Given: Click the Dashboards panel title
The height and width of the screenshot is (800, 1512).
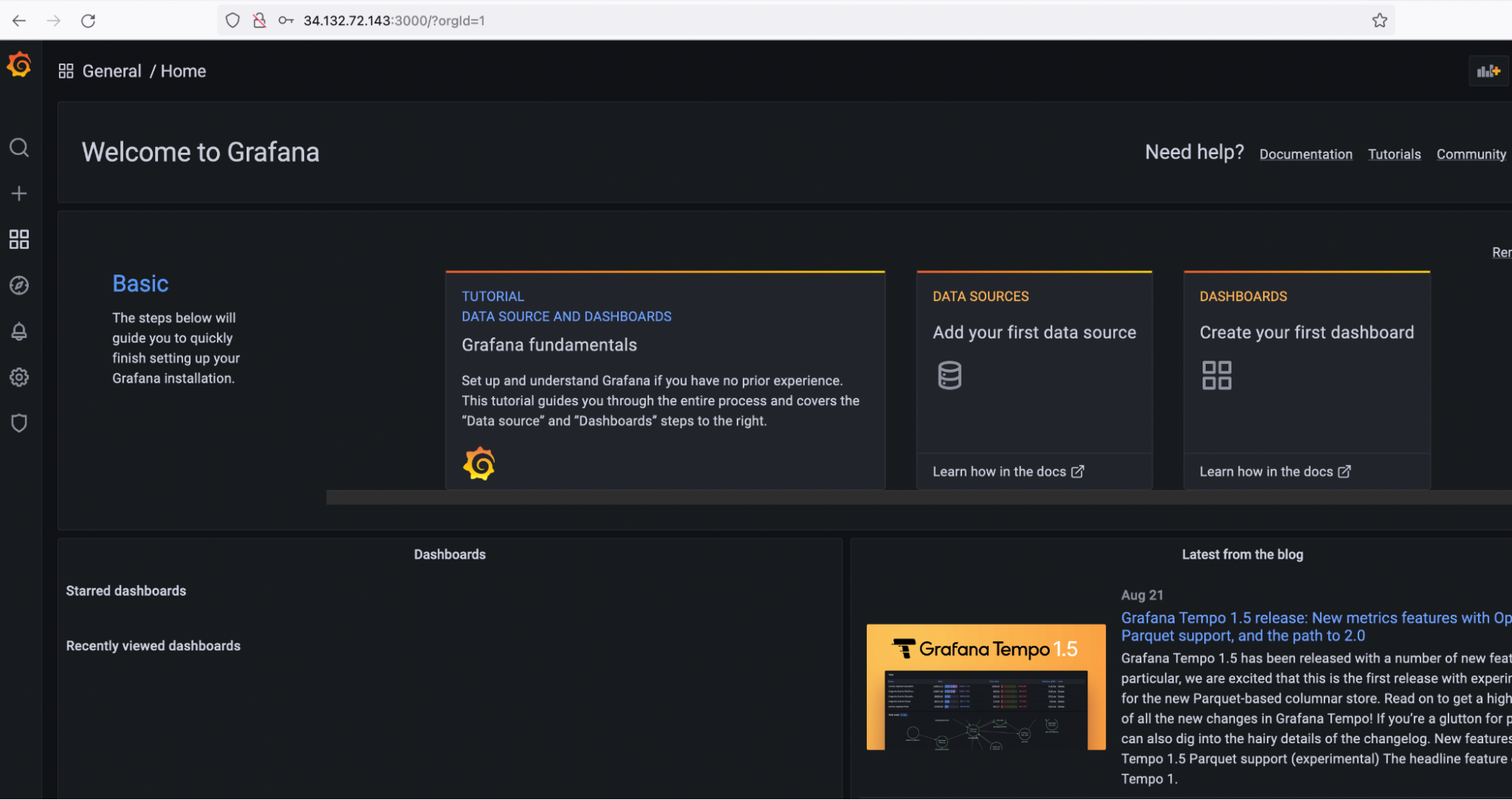Looking at the screenshot, I should click(x=449, y=554).
